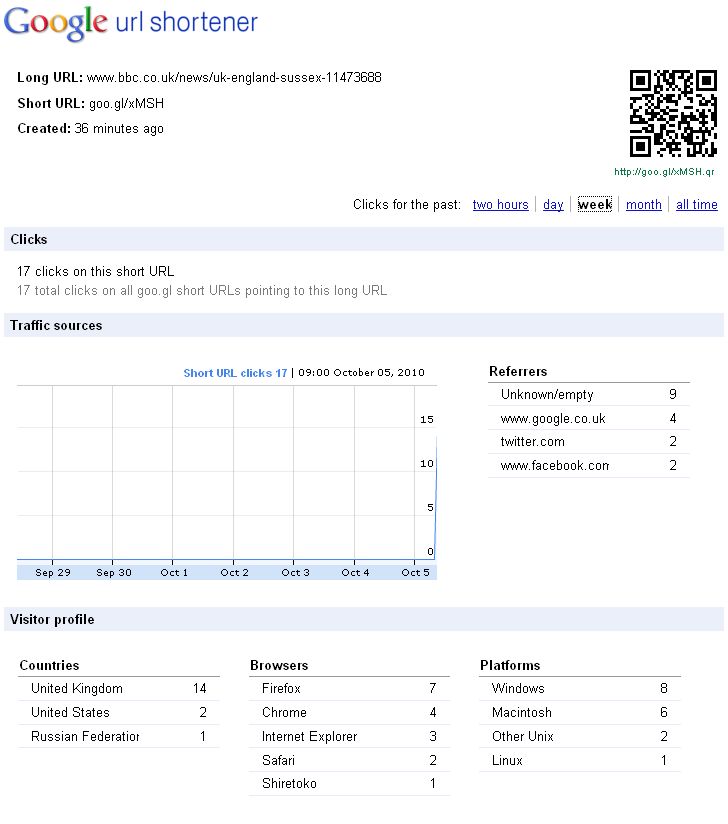The image size is (728, 824).
Task: Click the Platforms table heading
Action: [510, 665]
